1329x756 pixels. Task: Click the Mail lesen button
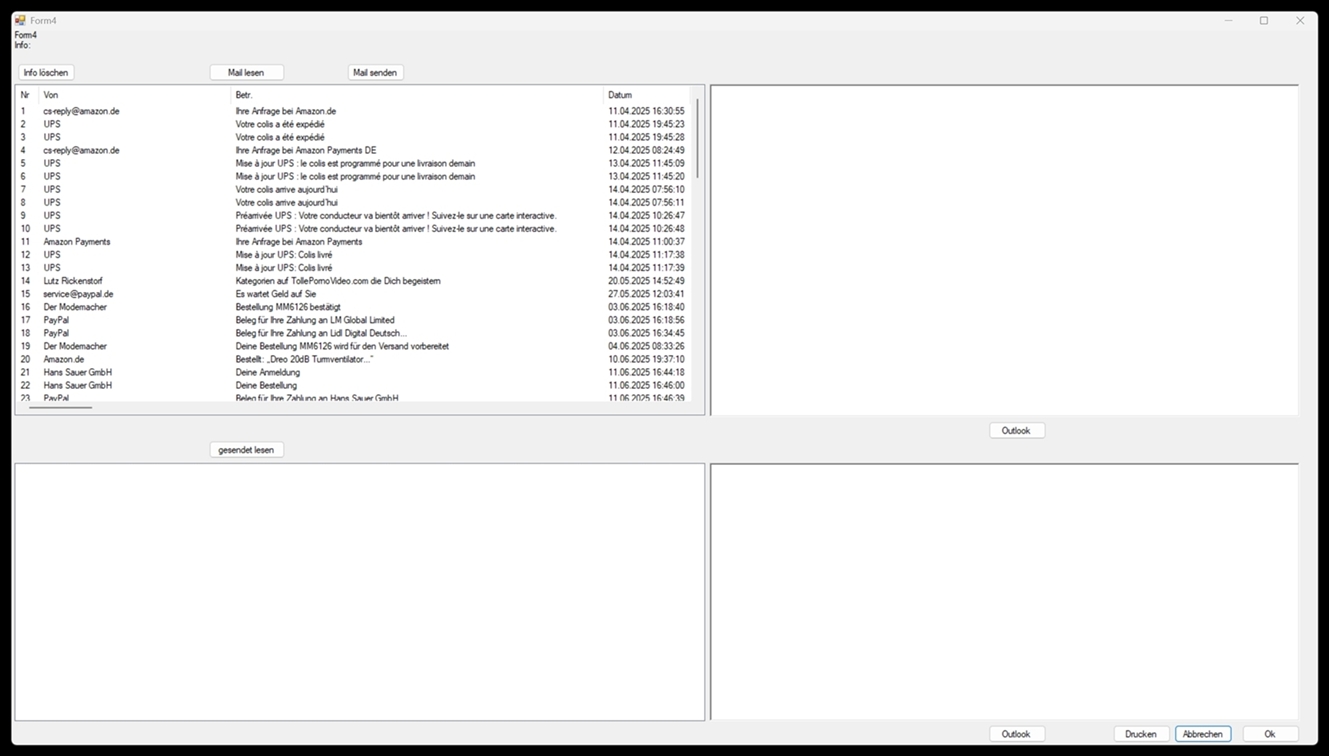[246, 72]
